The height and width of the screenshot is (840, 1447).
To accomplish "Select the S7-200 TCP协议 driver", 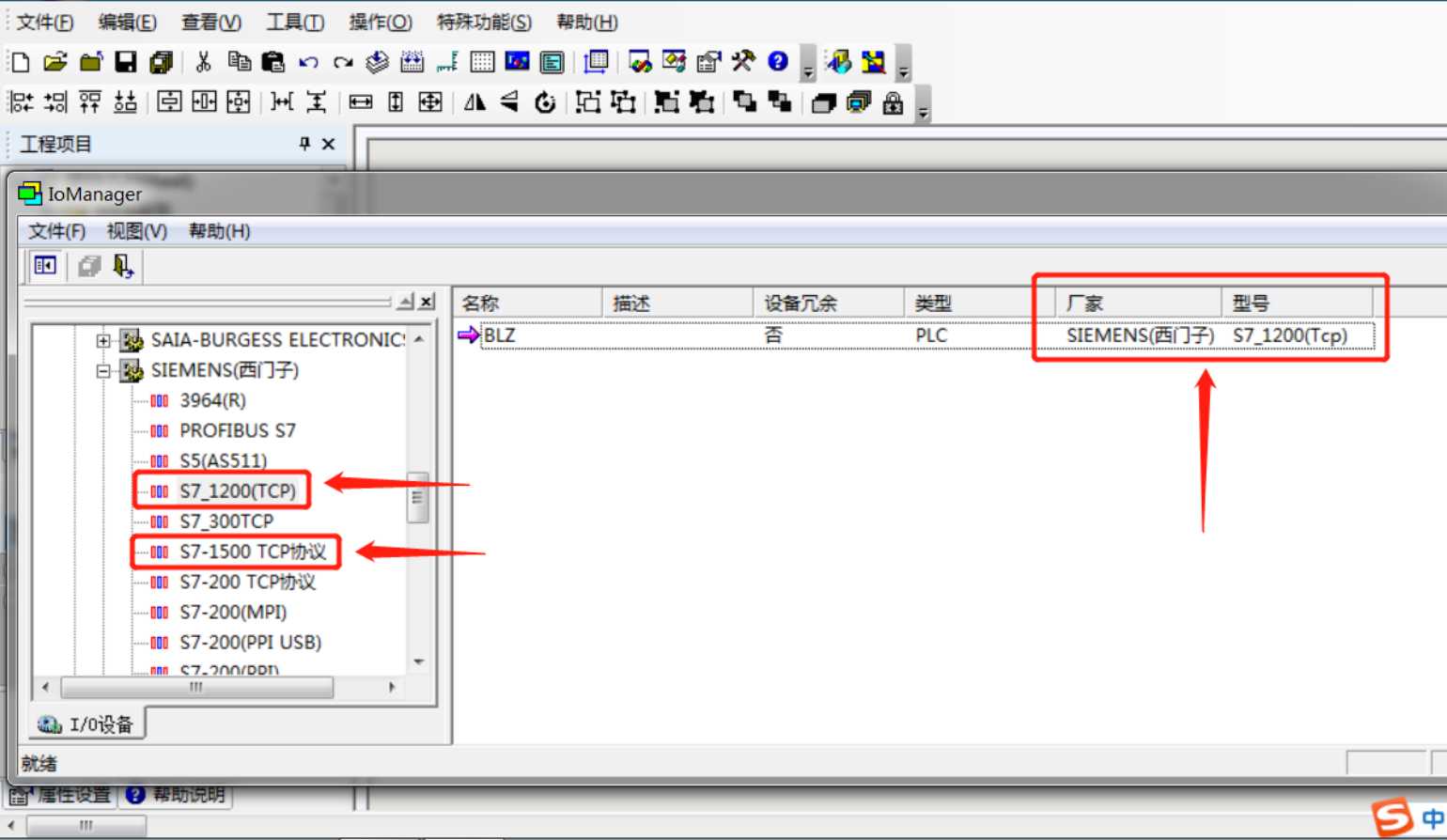I will [x=248, y=582].
